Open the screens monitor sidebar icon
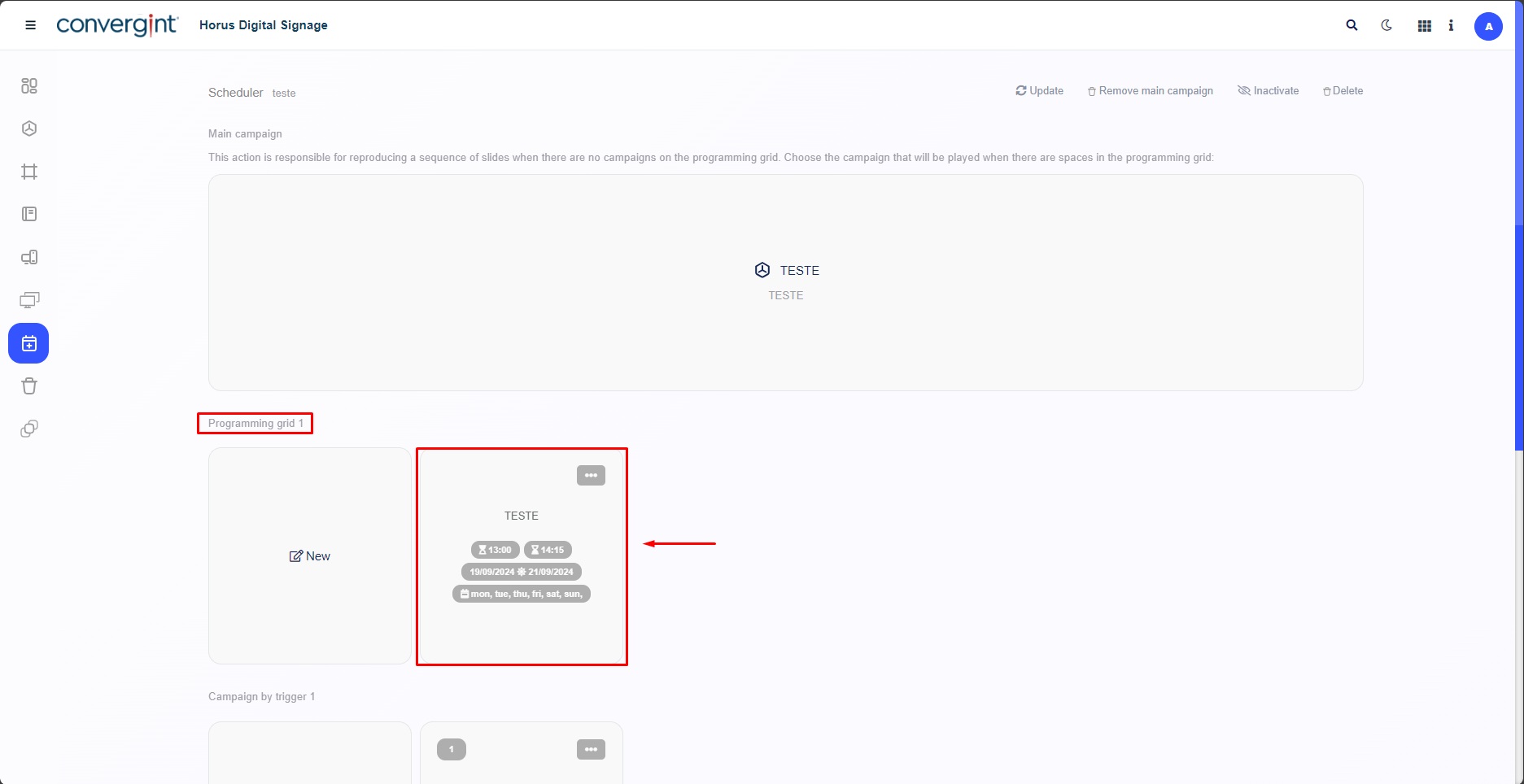Viewport: 1524px width, 784px height. coord(29,300)
